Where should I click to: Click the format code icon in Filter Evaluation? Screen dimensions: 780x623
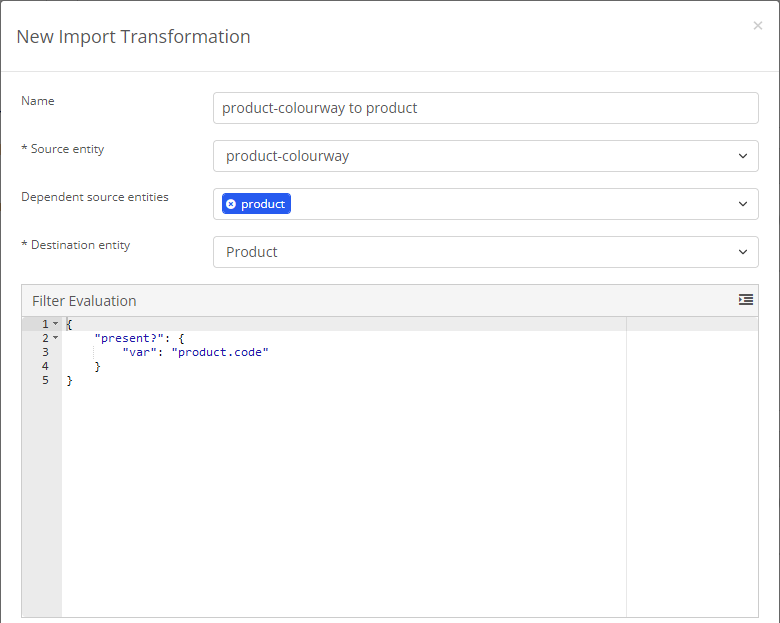[745, 300]
